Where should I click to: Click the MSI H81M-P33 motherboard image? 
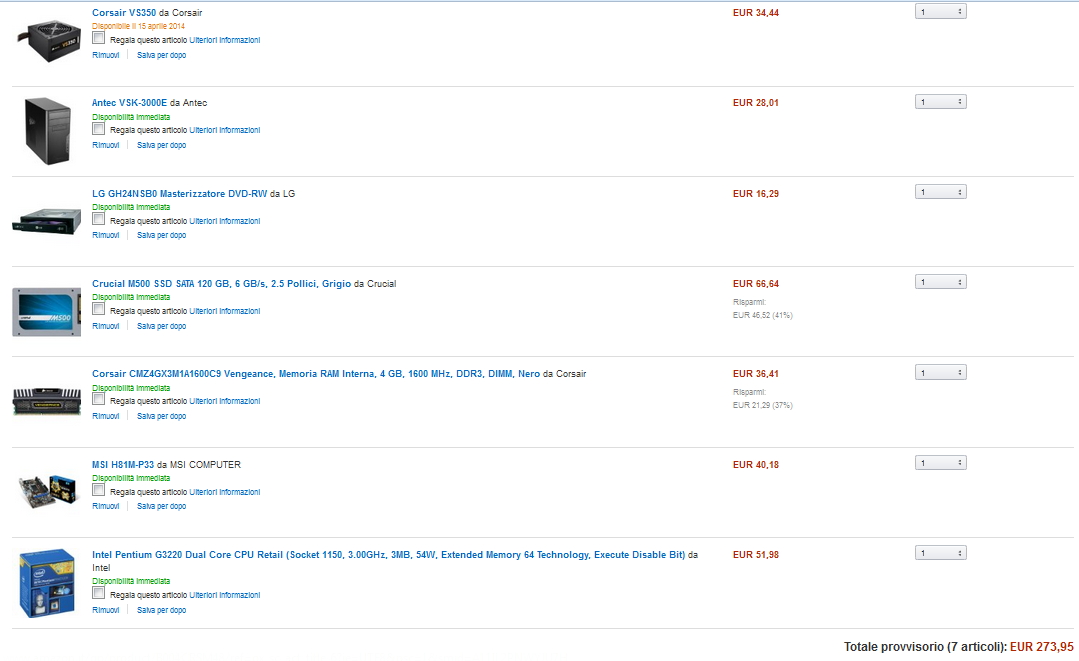tap(47, 491)
